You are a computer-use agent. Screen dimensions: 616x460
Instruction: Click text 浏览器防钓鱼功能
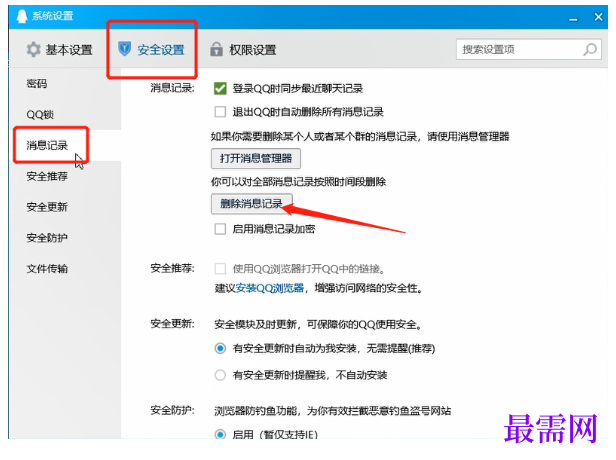[x=255, y=411]
